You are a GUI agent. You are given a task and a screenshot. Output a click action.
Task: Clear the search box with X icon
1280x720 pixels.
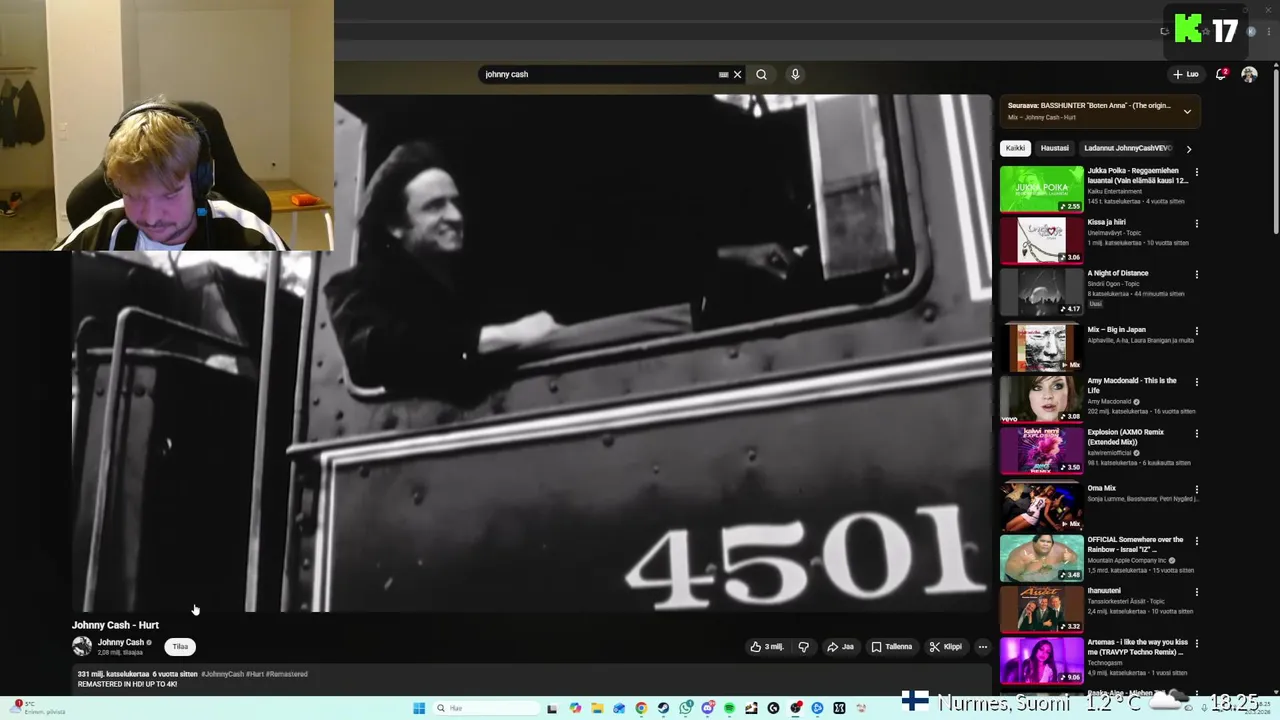(737, 74)
